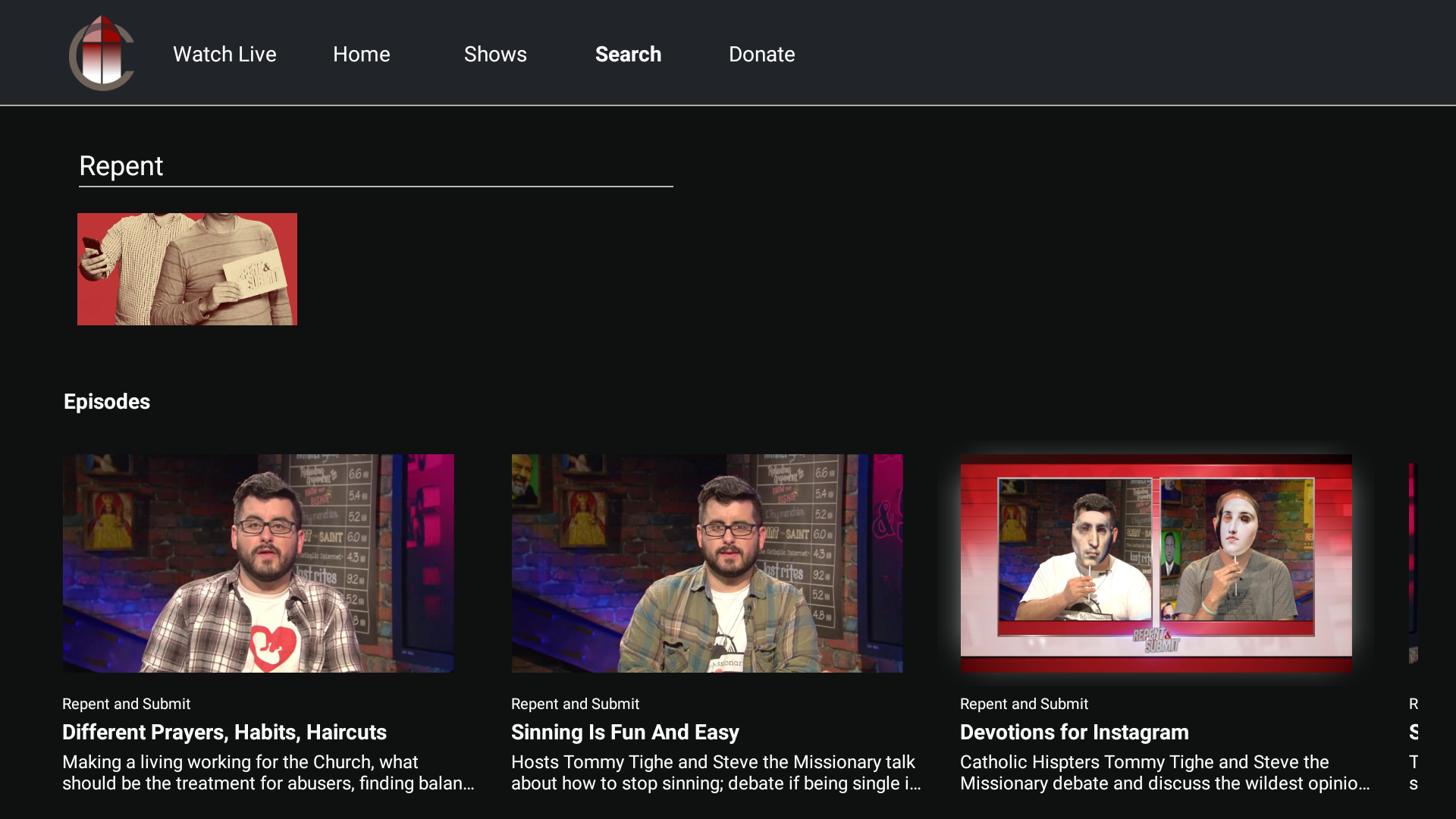The width and height of the screenshot is (1456, 819).
Task: Click the Sinning Is Fun And Easy title
Action: (625, 732)
